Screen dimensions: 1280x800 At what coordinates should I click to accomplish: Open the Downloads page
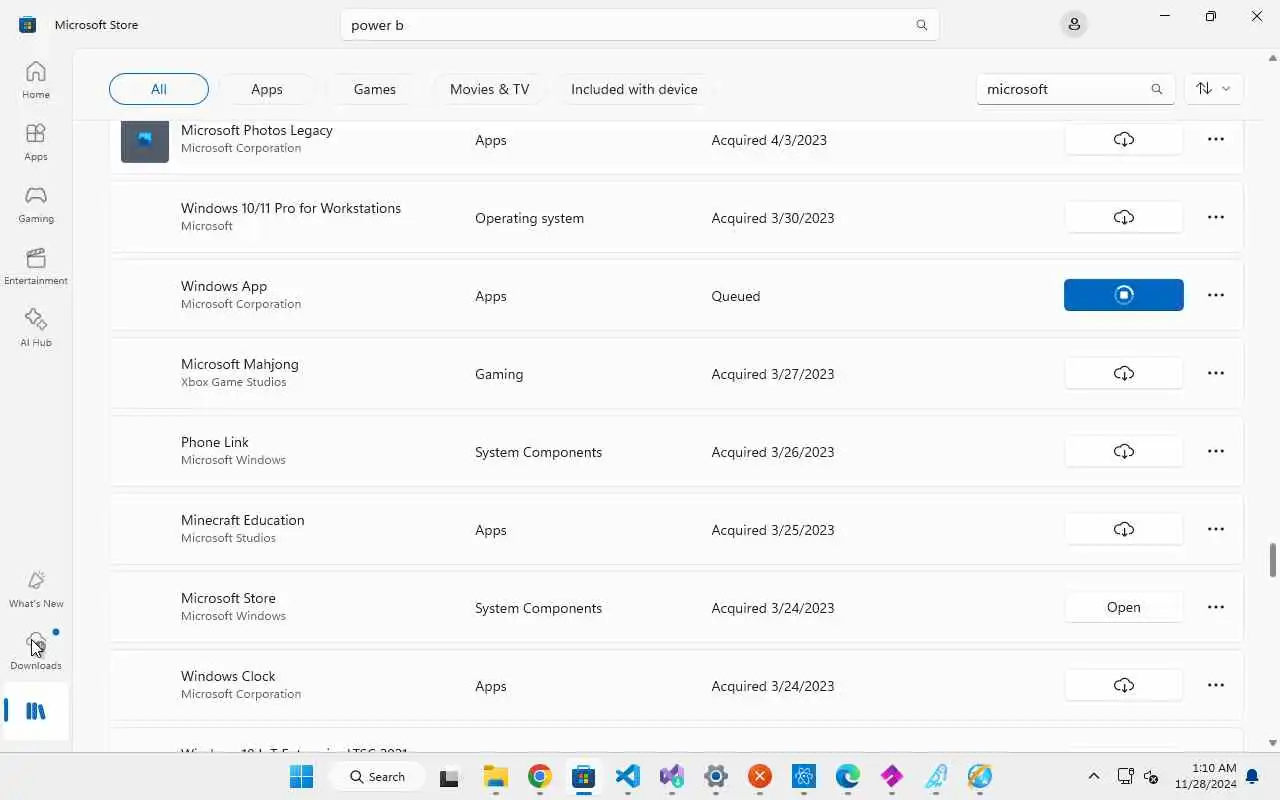tap(36, 651)
